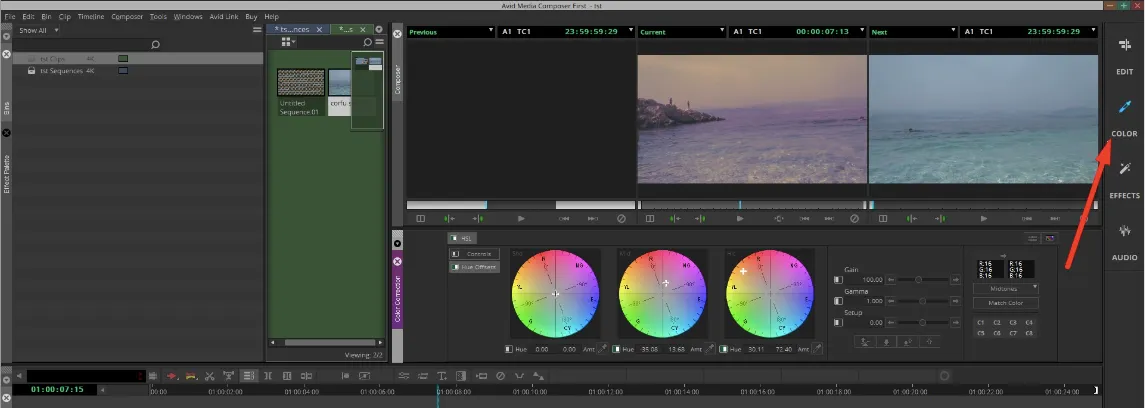Screen dimensions: 1145x408
Task: Open the bin view mode grid dropdown
Action: 288,42
